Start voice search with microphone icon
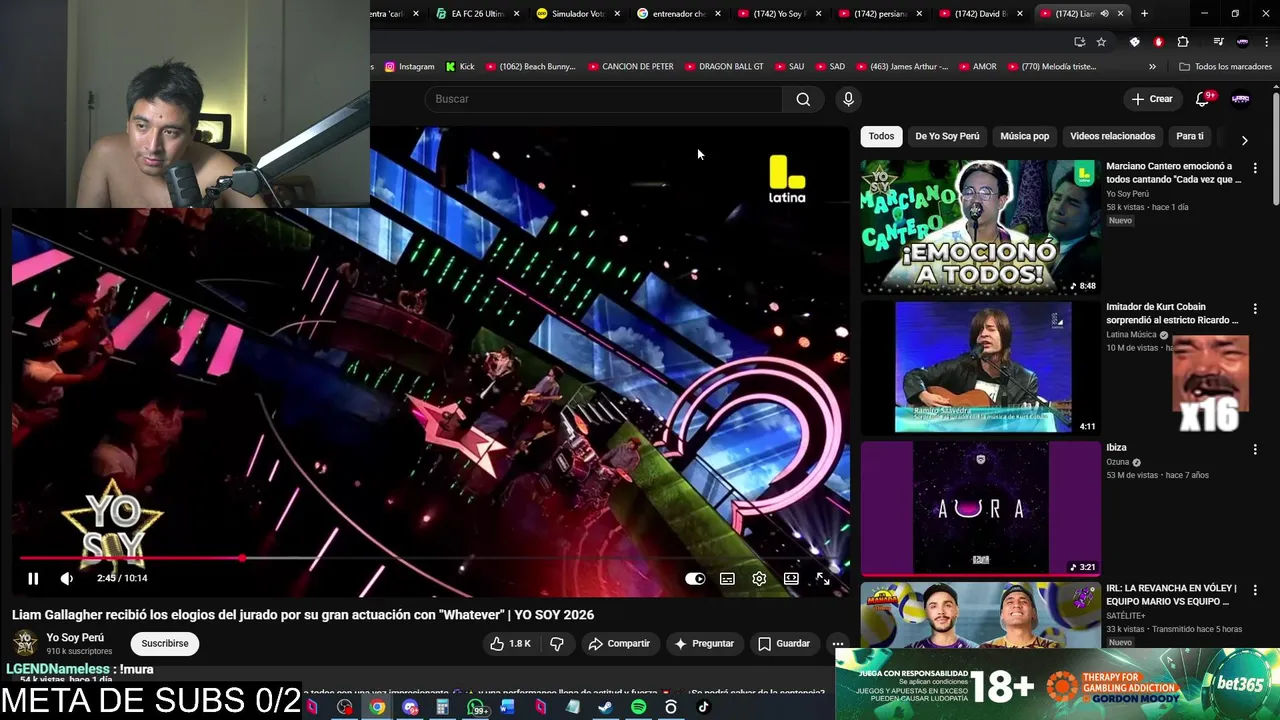The image size is (1280, 720). point(848,99)
